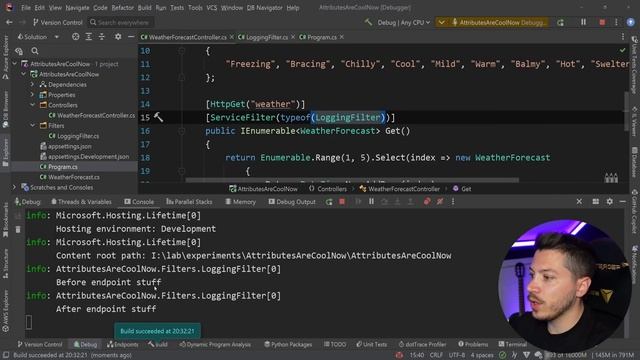Click the pause icon in debug toolbar
The height and width of the screenshot is (360, 640).
[371, 202]
